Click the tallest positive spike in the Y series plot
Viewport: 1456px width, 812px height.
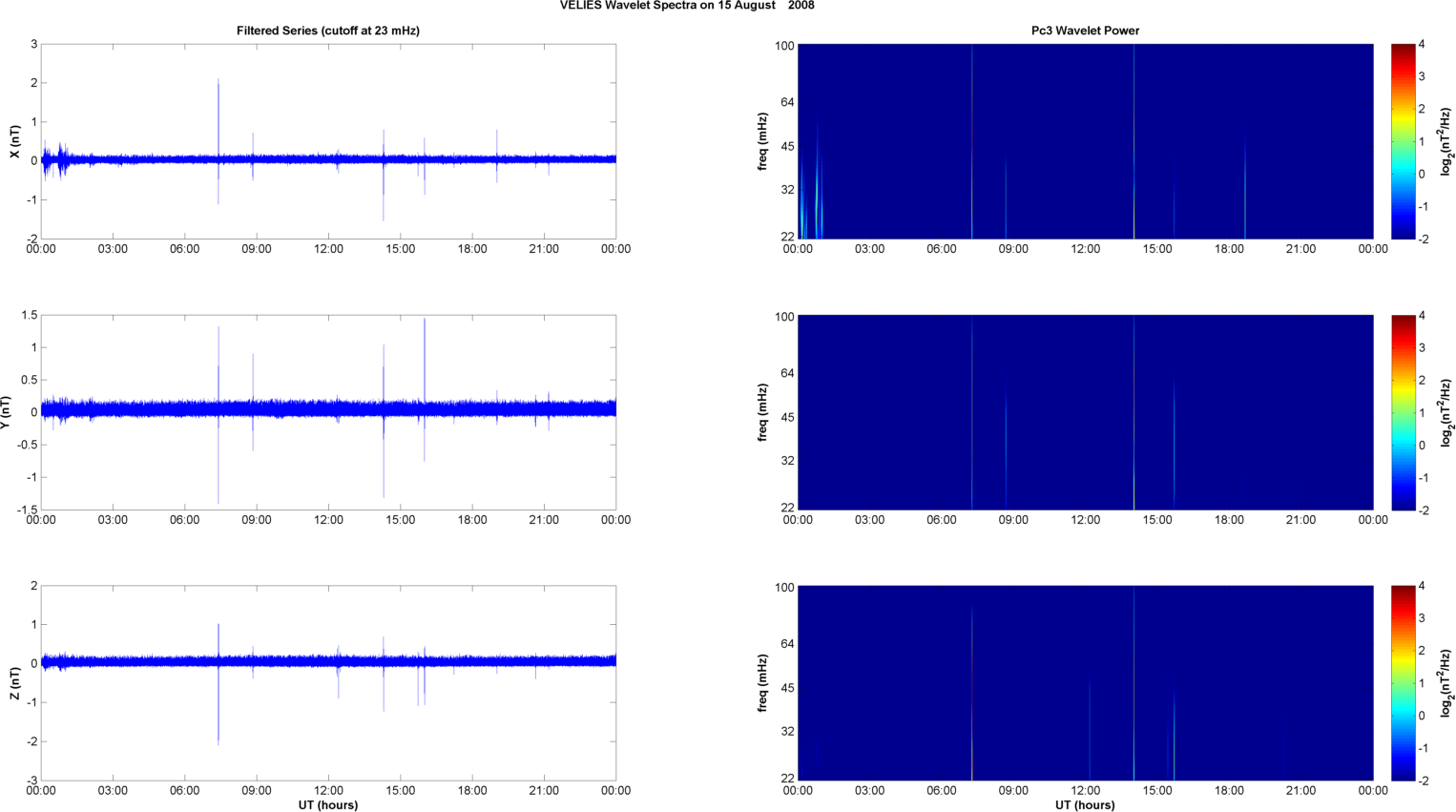[425, 363]
